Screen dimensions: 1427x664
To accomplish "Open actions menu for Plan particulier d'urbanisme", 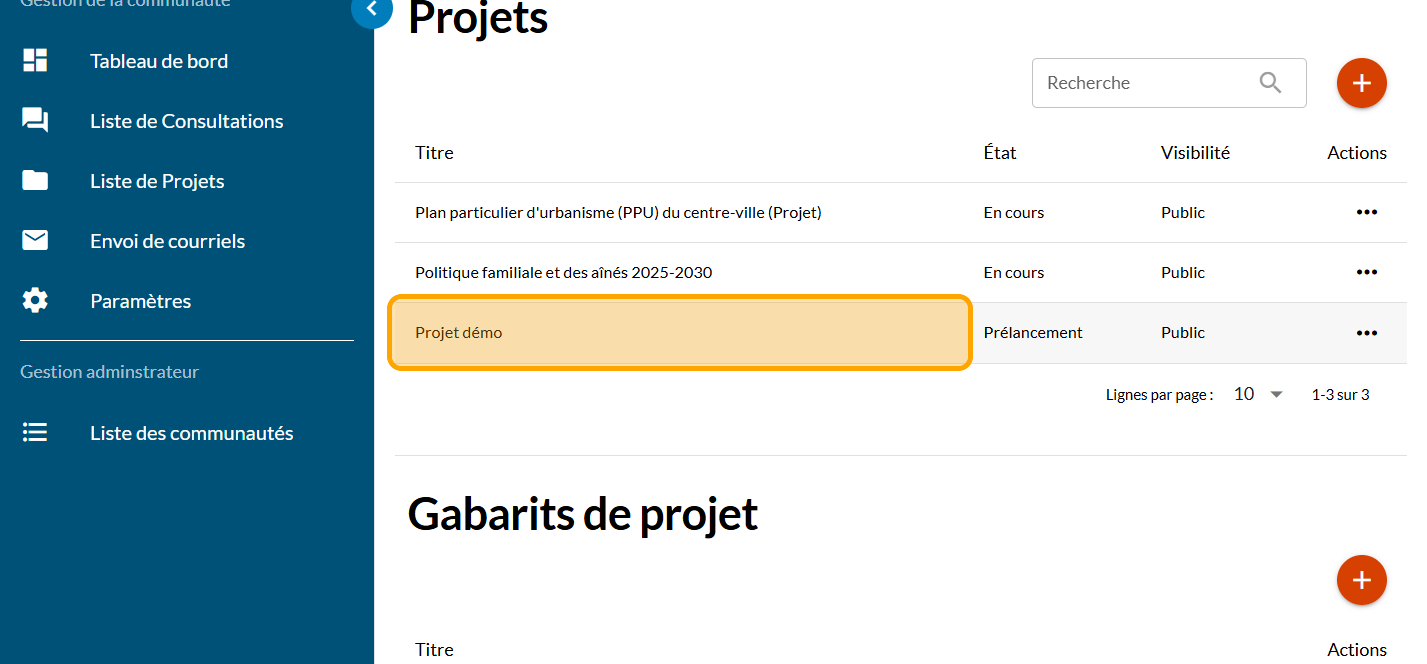I will (x=1366, y=212).
